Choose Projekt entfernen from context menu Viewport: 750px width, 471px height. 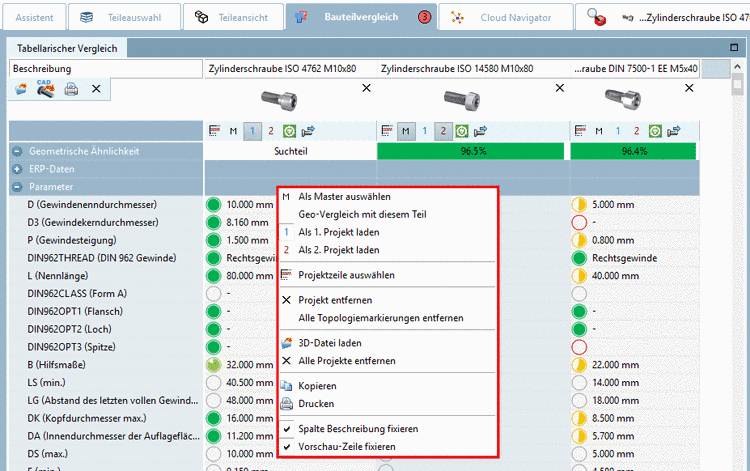point(387,300)
